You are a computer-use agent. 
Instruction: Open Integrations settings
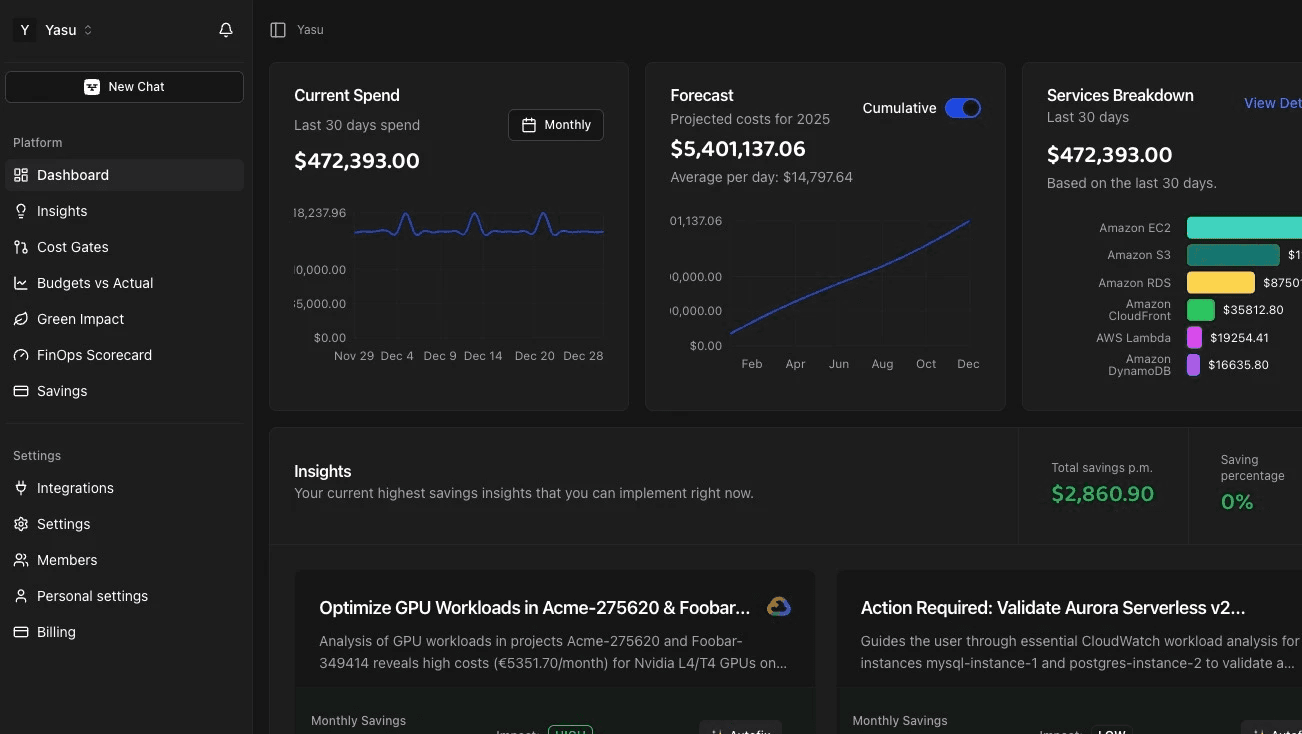[125, 488]
